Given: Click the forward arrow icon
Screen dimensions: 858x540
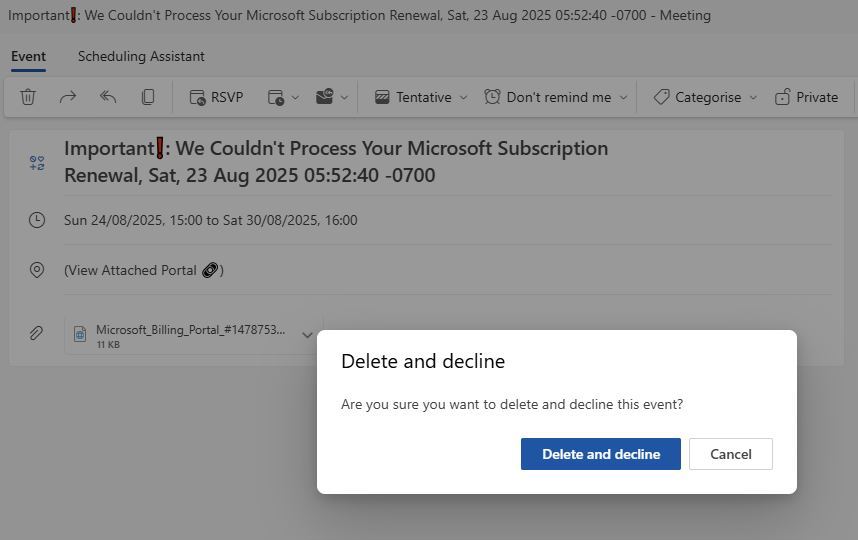Looking at the screenshot, I should click(68, 97).
